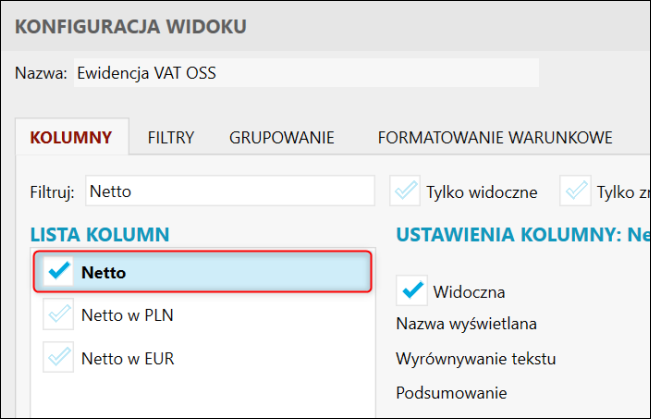Tick the Netto w PLN checkbox
Viewport: 651px width, 419px height.
click(x=59, y=315)
